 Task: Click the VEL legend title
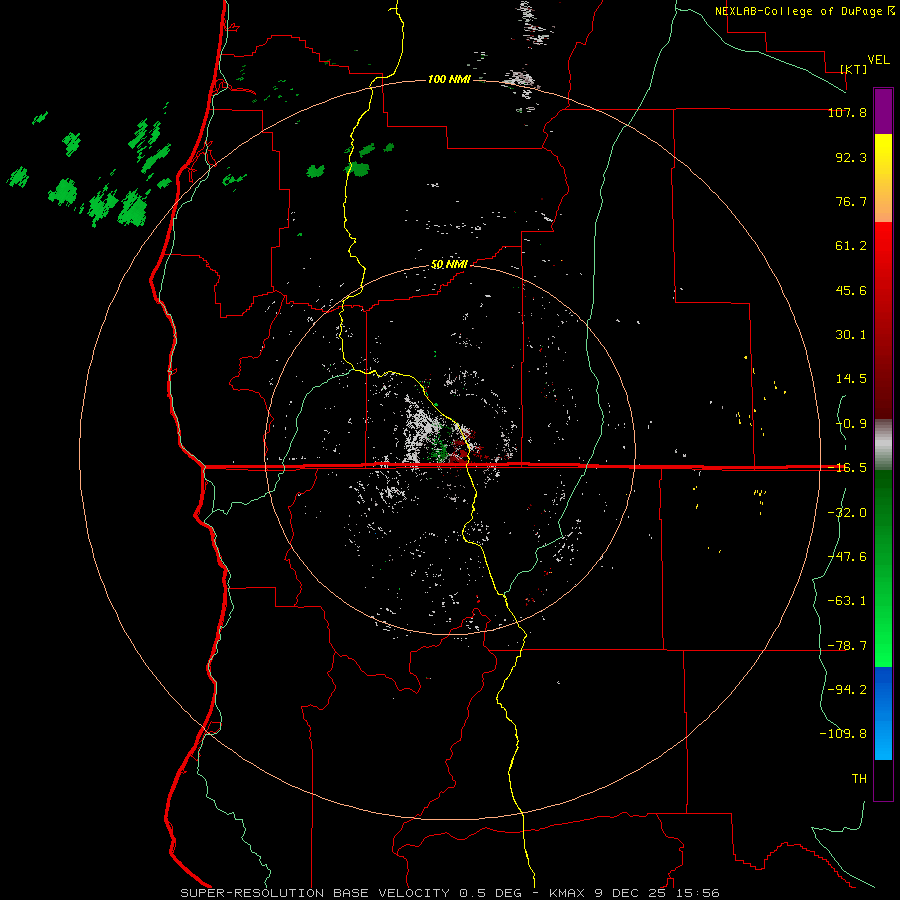point(878,60)
